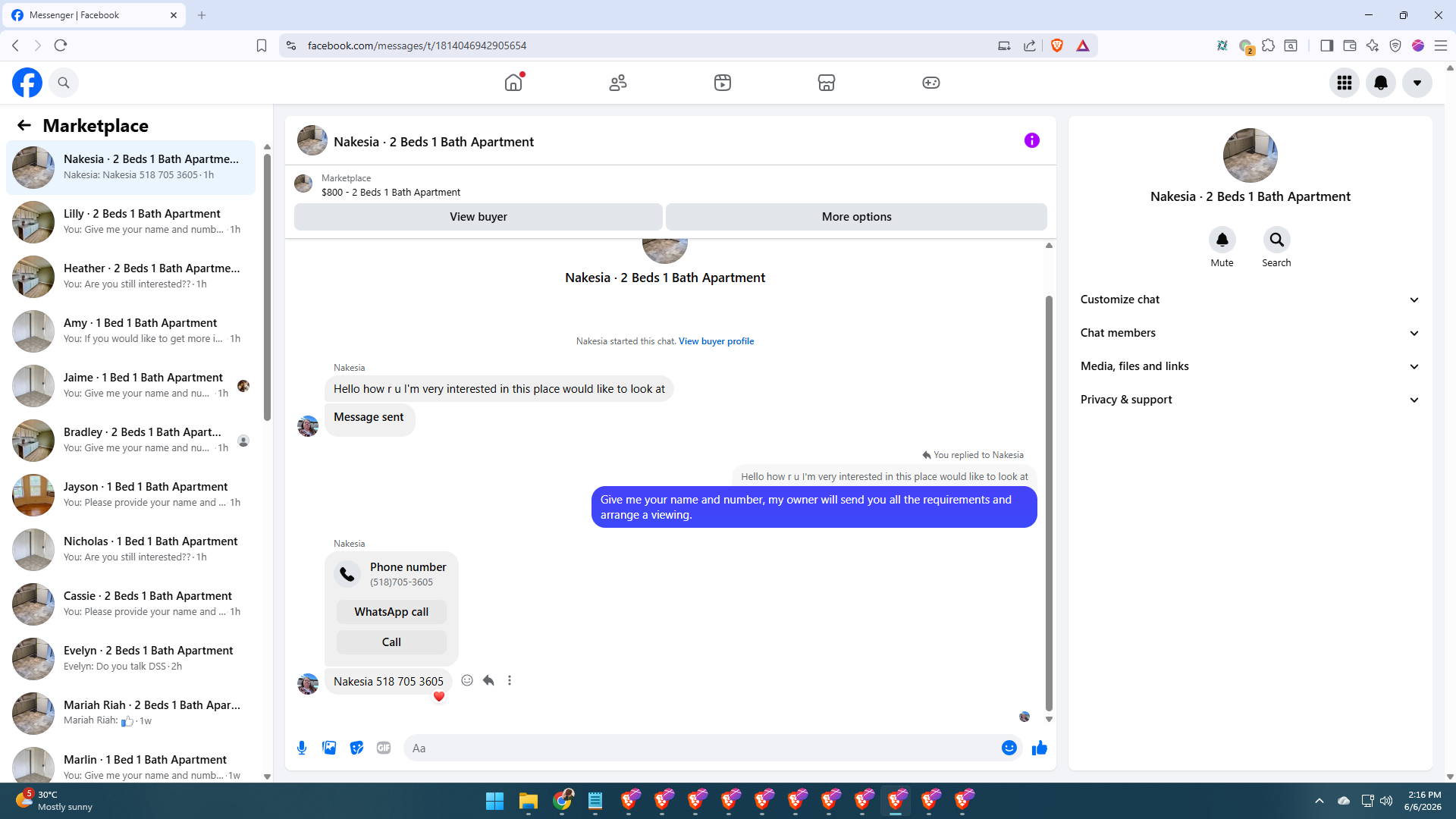The height and width of the screenshot is (819, 1456).
Task: Open Facebook notifications bell
Action: coord(1381,83)
